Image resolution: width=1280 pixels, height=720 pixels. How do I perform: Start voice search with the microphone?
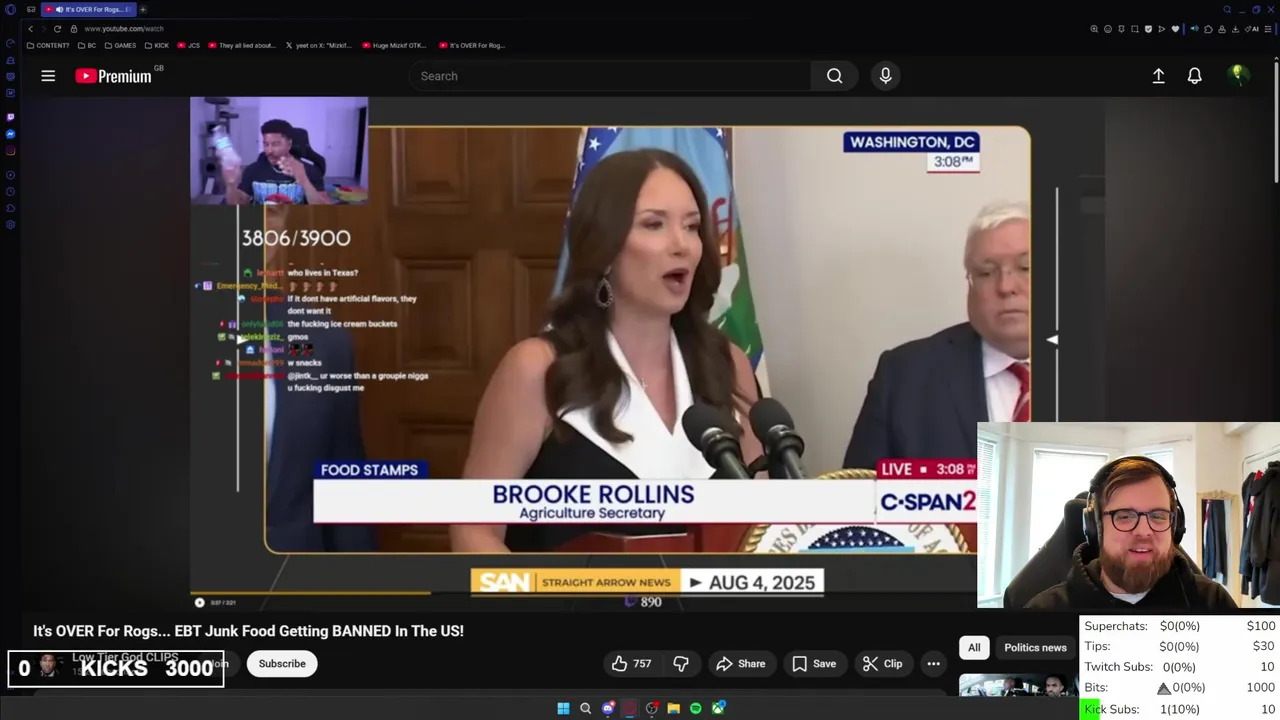[885, 76]
